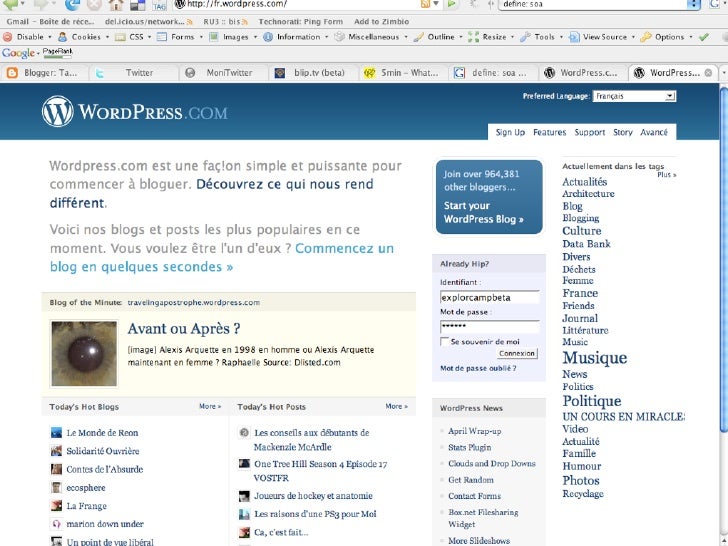Click the Information toolbar icon
This screenshot has height=546, width=728.
pos(268,37)
